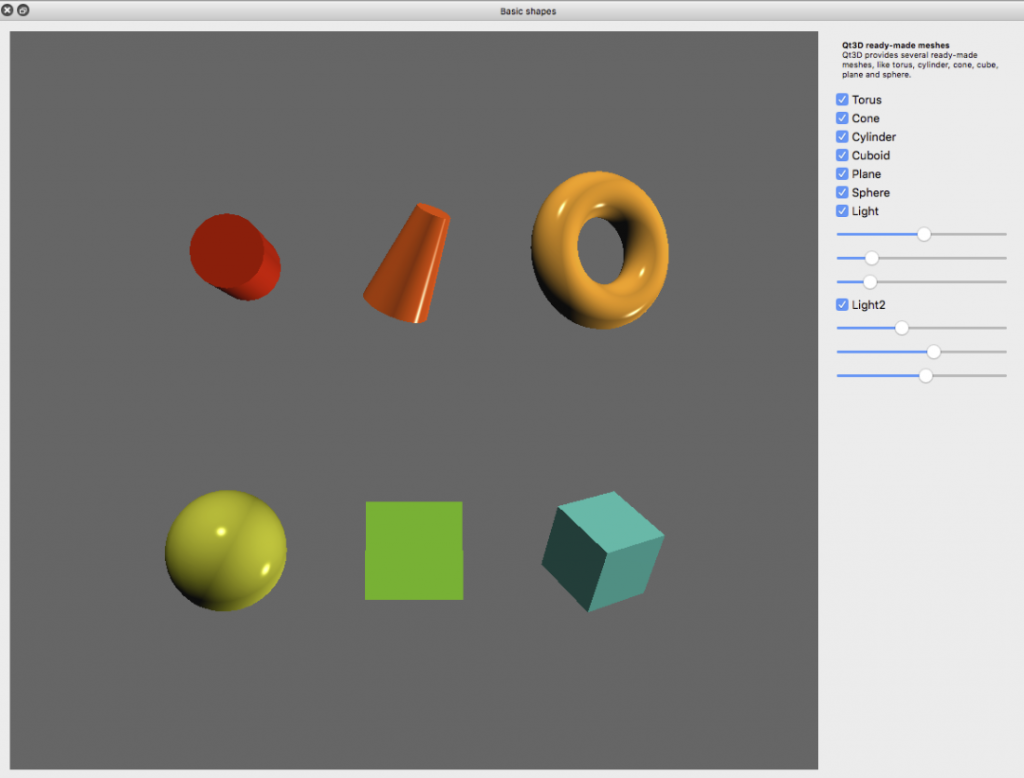Turn off the Light checkbox
The height and width of the screenshot is (778, 1024).
(x=842, y=211)
